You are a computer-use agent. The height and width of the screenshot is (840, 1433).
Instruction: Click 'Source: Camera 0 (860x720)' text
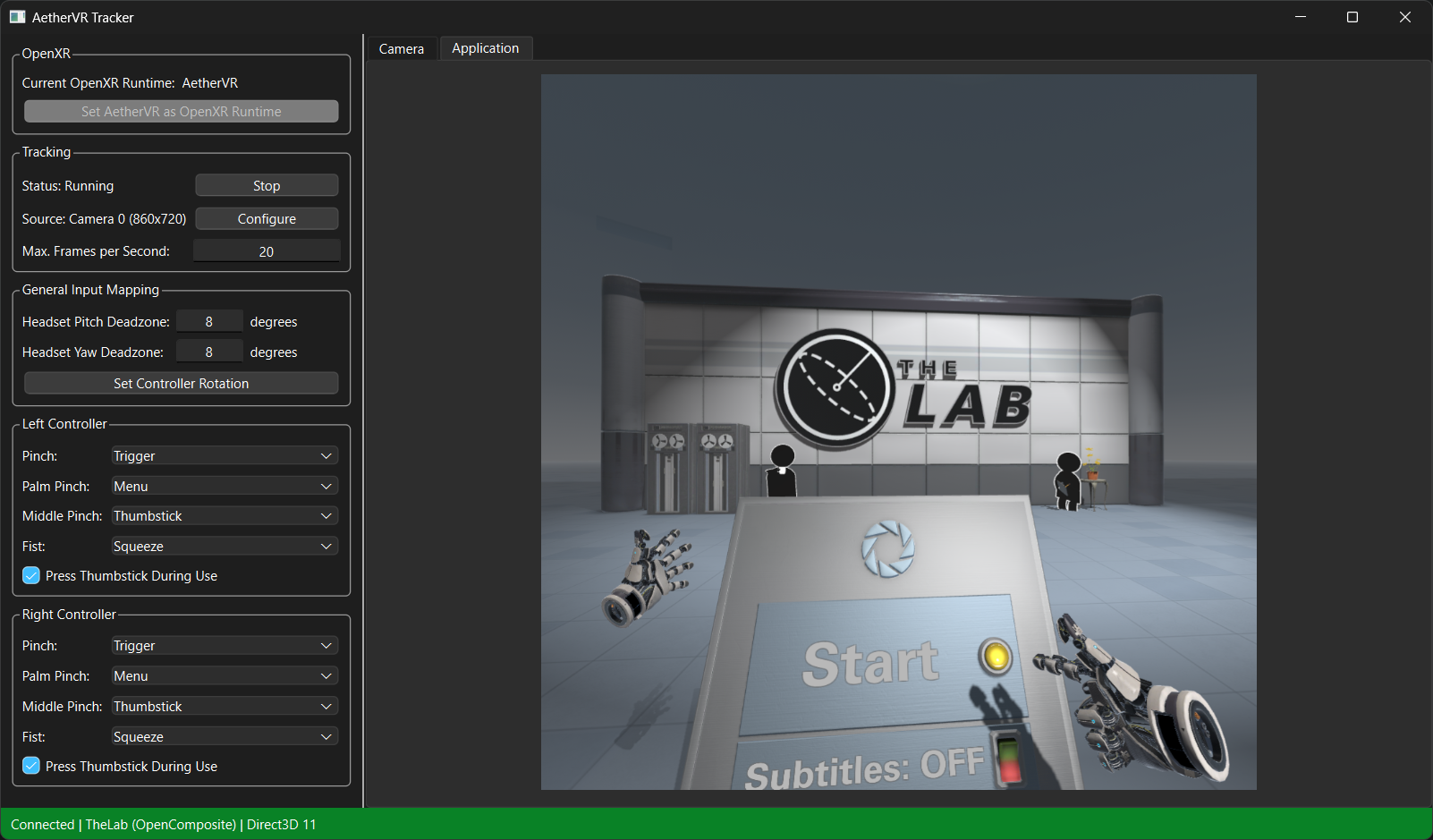click(x=105, y=219)
